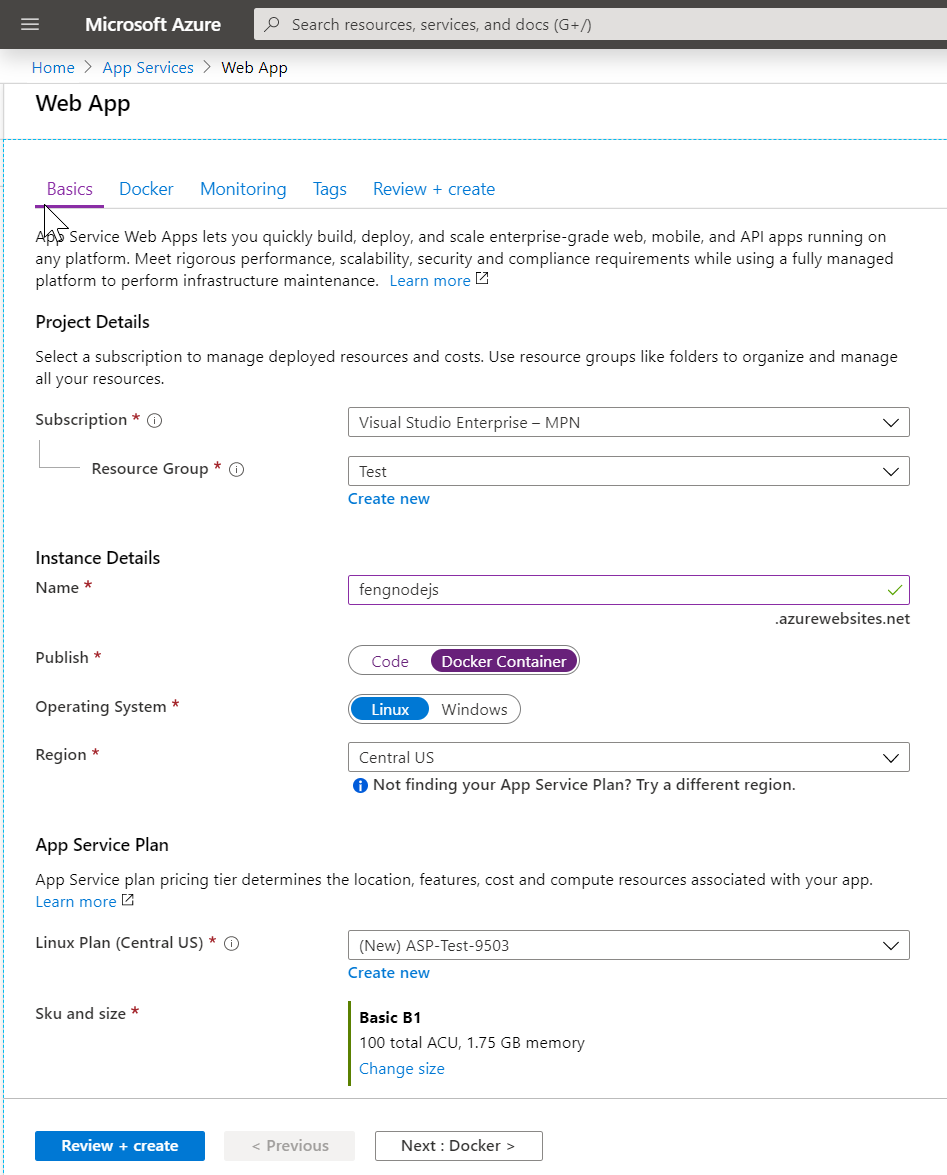The width and height of the screenshot is (947, 1175).
Task: Switch to the Basics tab
Action: coord(70,190)
